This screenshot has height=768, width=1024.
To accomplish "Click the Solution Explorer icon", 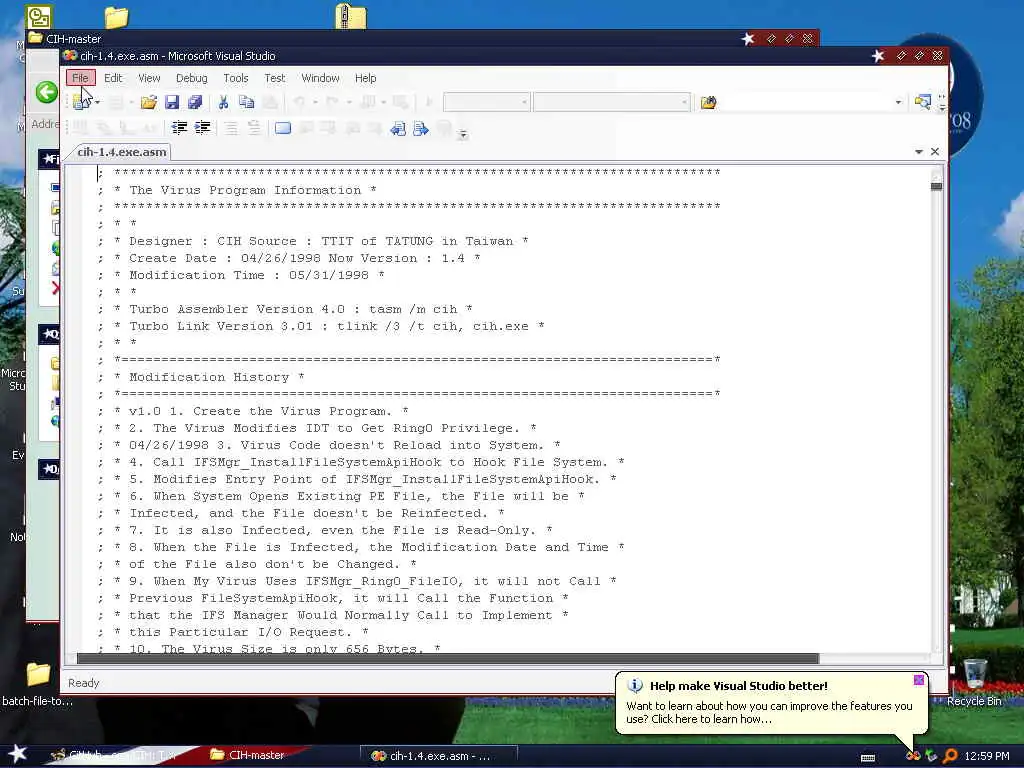I will pyautogui.click(x=922, y=102).
